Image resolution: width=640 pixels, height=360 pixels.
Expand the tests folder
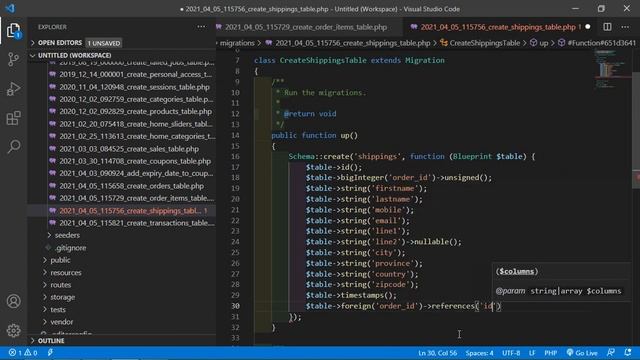pos(58,309)
